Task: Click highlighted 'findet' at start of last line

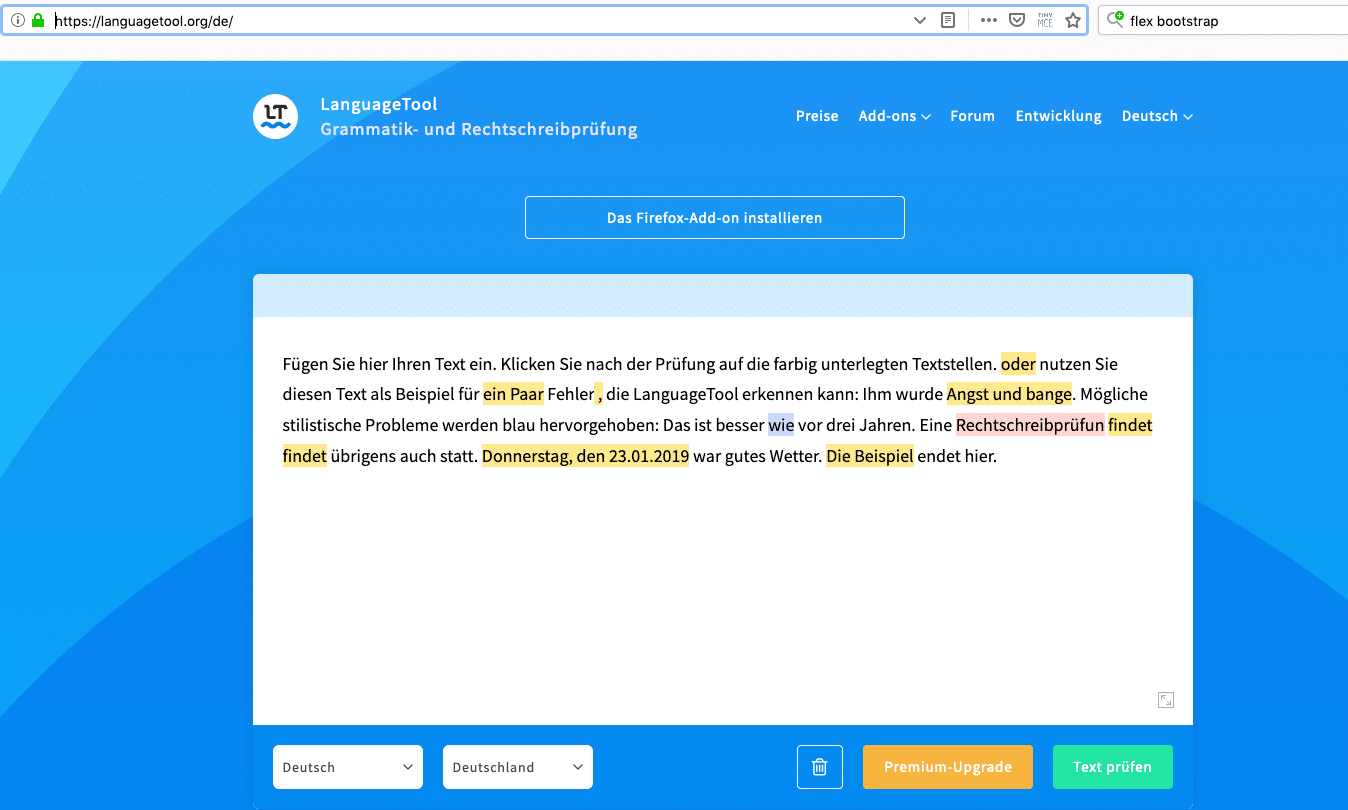Action: 305,456
